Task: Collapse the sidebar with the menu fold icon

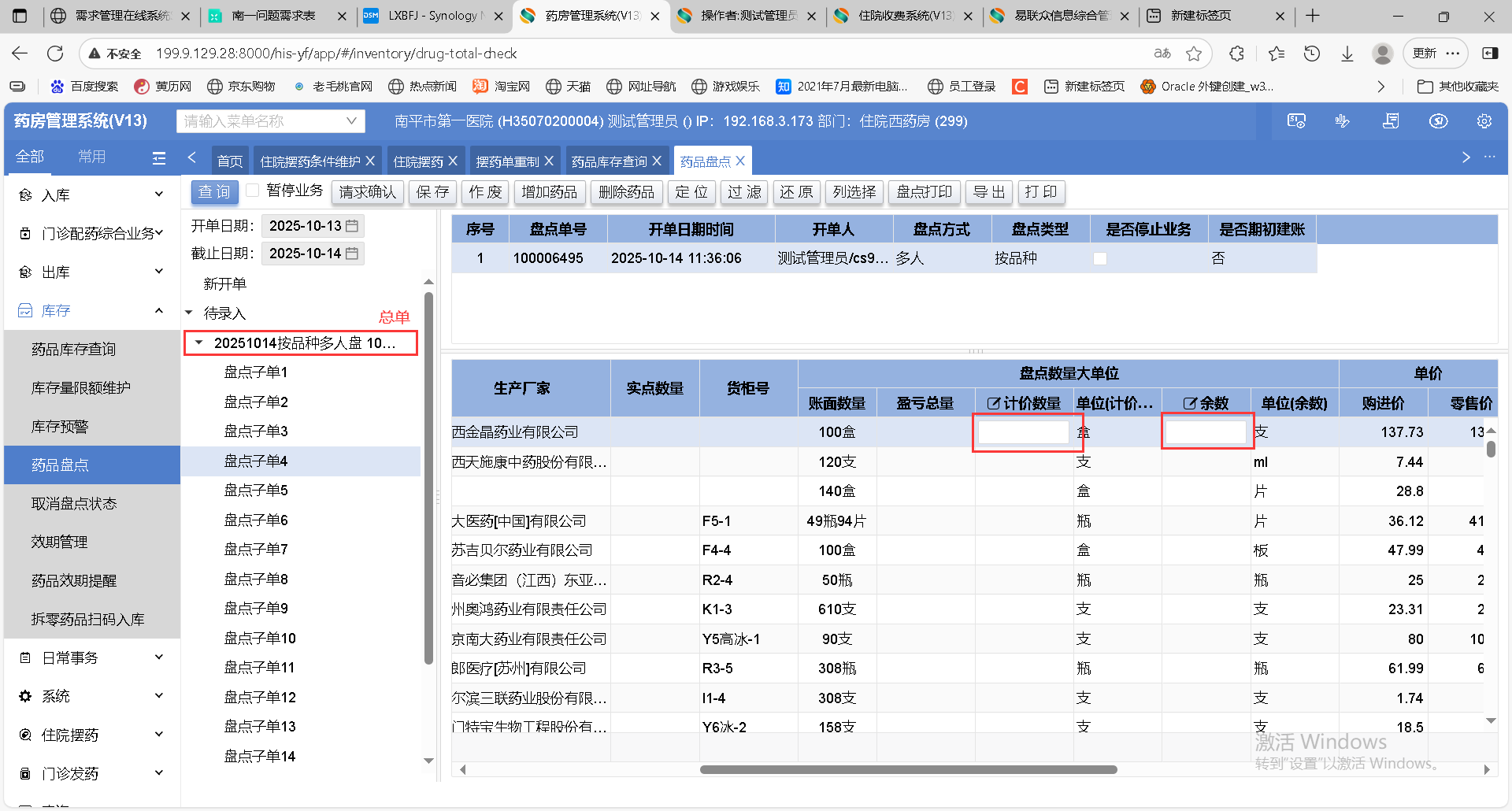Action: [159, 158]
